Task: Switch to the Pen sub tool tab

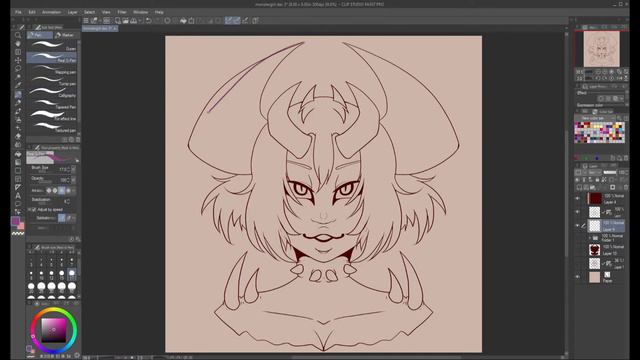Action: 40,35
